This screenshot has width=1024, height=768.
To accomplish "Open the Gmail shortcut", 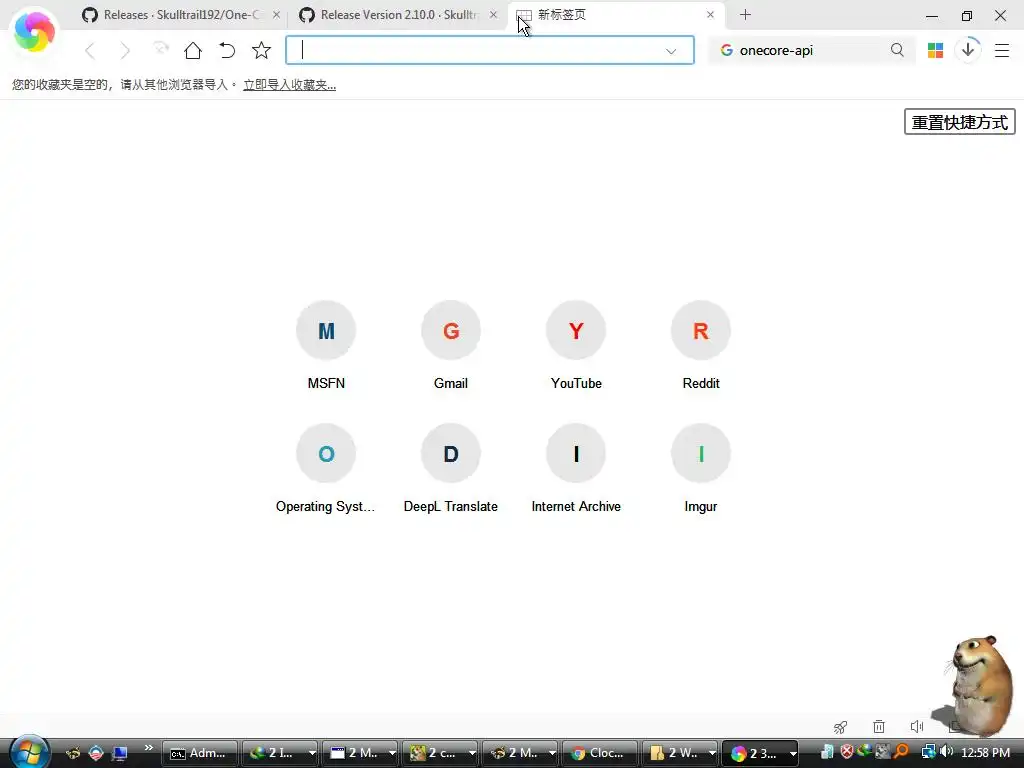I will click(x=451, y=346).
